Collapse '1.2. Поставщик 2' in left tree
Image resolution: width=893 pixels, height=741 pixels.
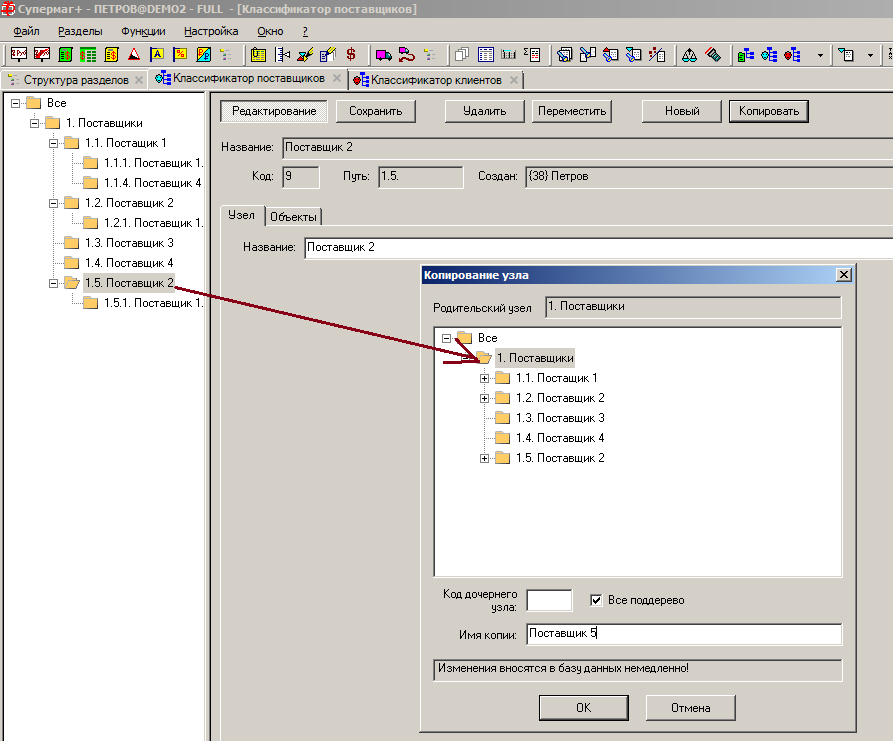54,203
